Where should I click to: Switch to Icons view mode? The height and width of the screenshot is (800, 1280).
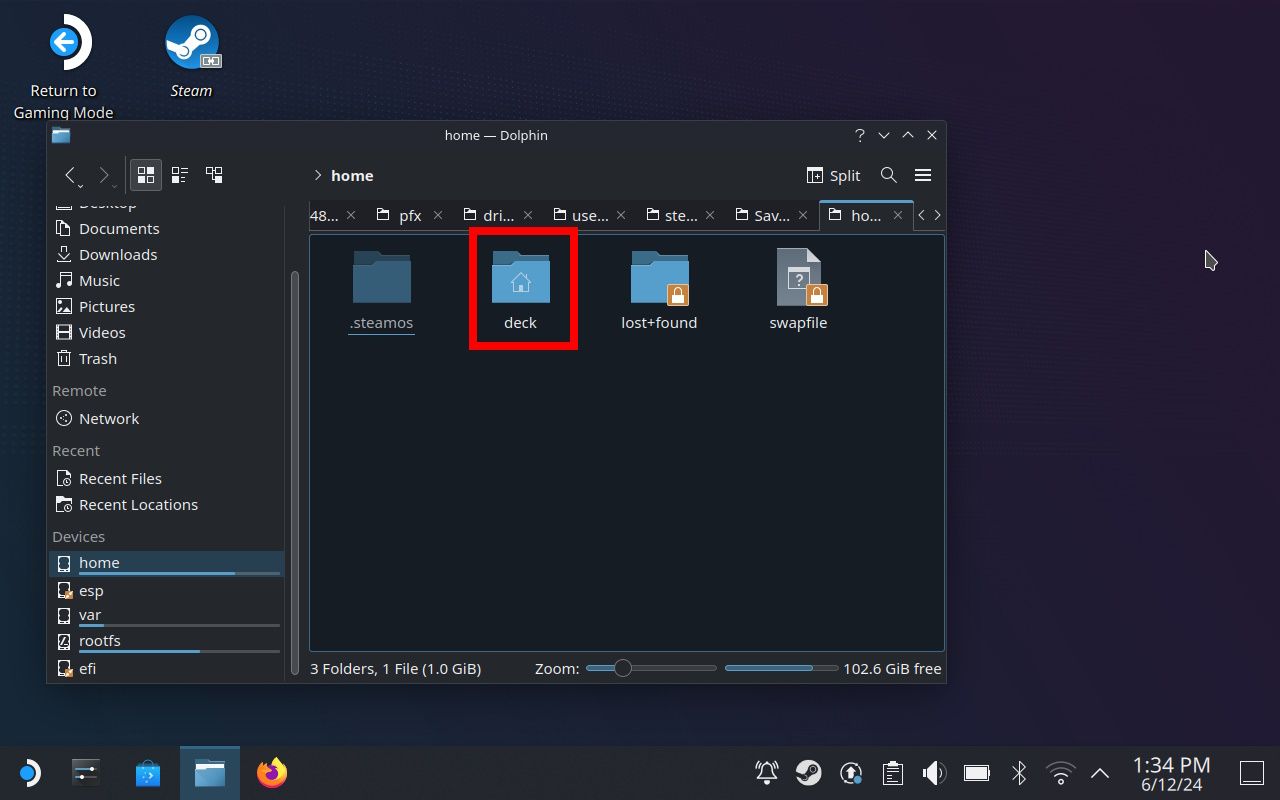coord(146,175)
